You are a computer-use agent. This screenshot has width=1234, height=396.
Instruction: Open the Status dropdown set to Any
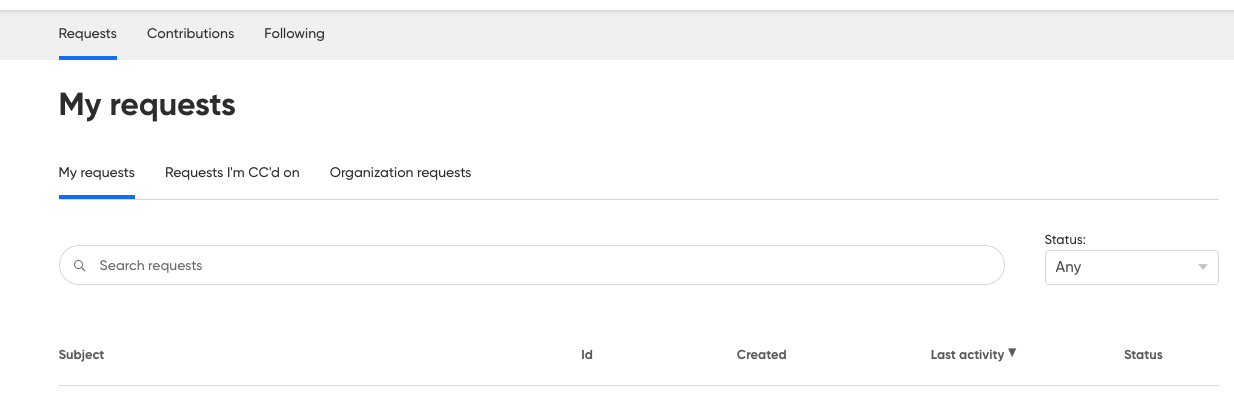[1131, 267]
